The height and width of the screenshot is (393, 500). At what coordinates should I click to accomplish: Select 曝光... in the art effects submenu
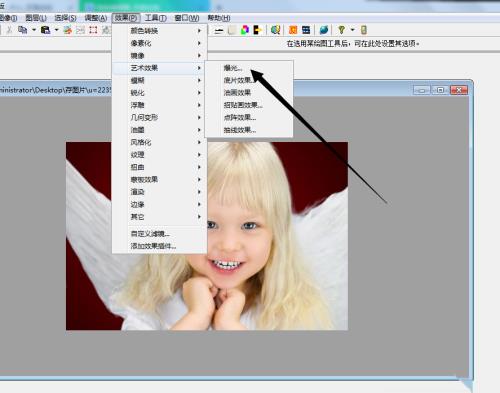[249, 68]
